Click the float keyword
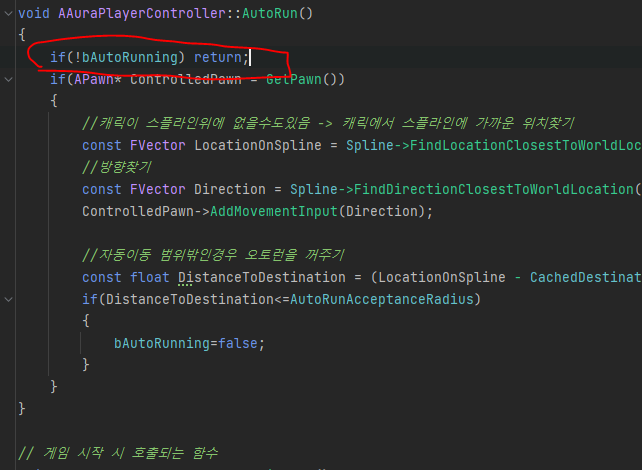Image resolution: width=642 pixels, height=470 pixels. point(149,277)
